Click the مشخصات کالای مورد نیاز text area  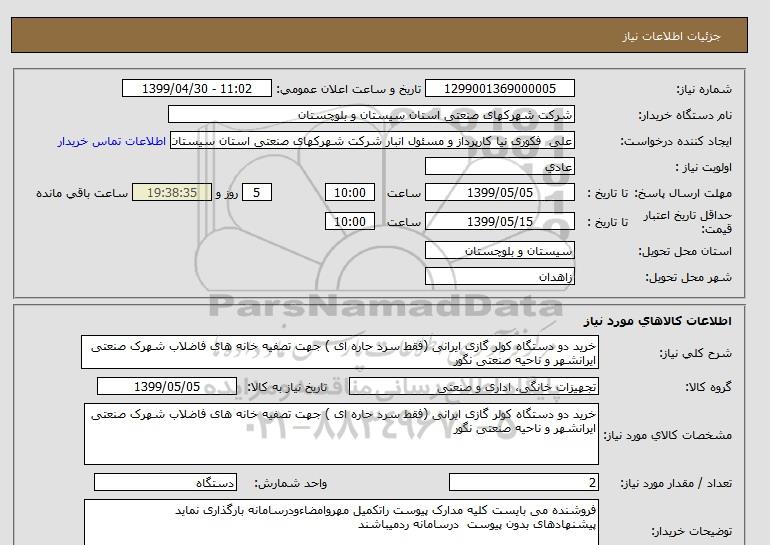(341, 434)
